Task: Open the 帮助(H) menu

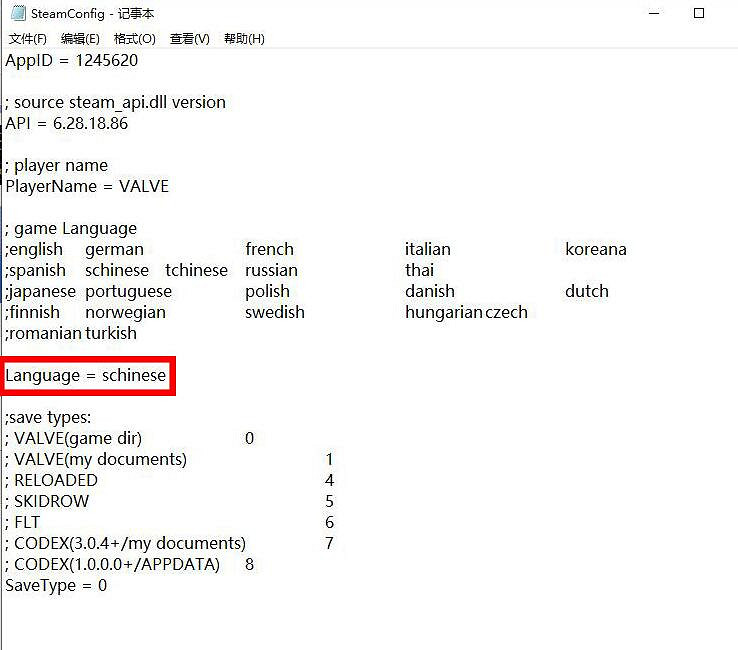Action: (244, 39)
